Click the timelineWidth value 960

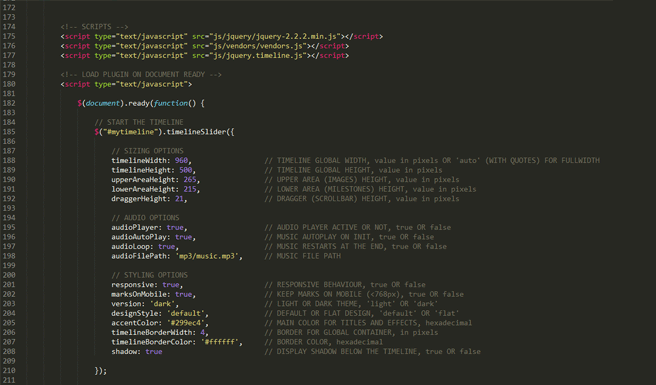(x=182, y=161)
